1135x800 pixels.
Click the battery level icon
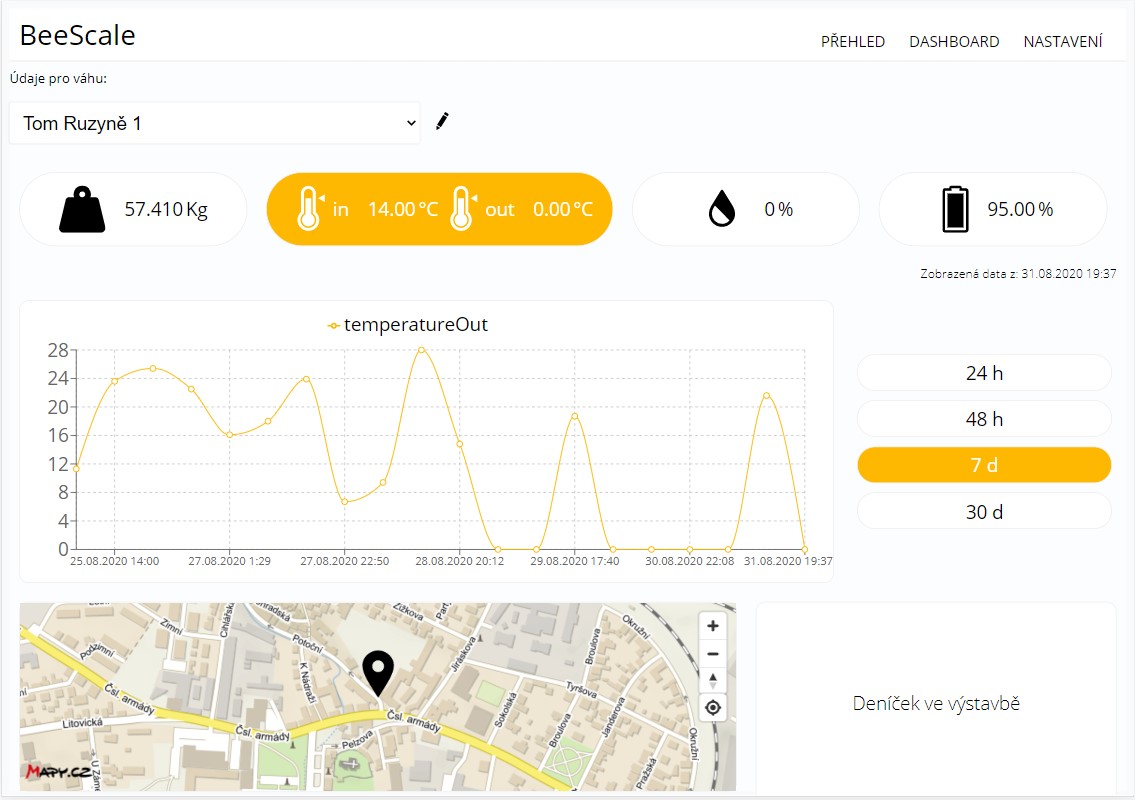click(955, 210)
